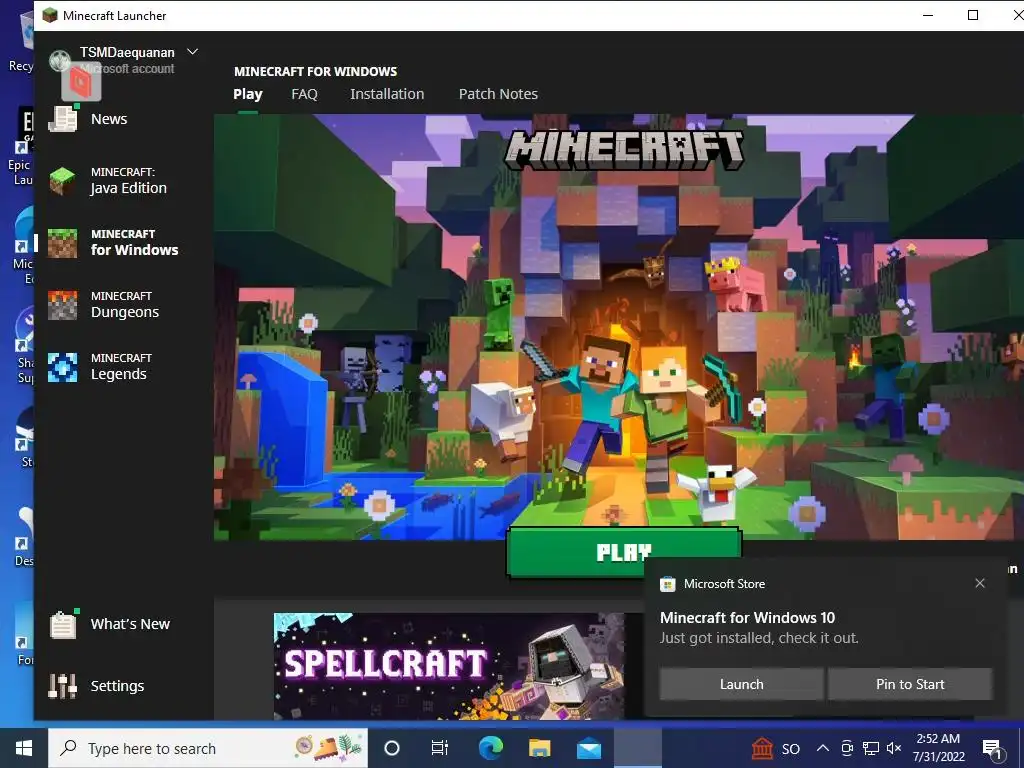The width and height of the screenshot is (1024, 768).
Task: Open the Spellcraft promotional banner
Action: click(x=449, y=665)
